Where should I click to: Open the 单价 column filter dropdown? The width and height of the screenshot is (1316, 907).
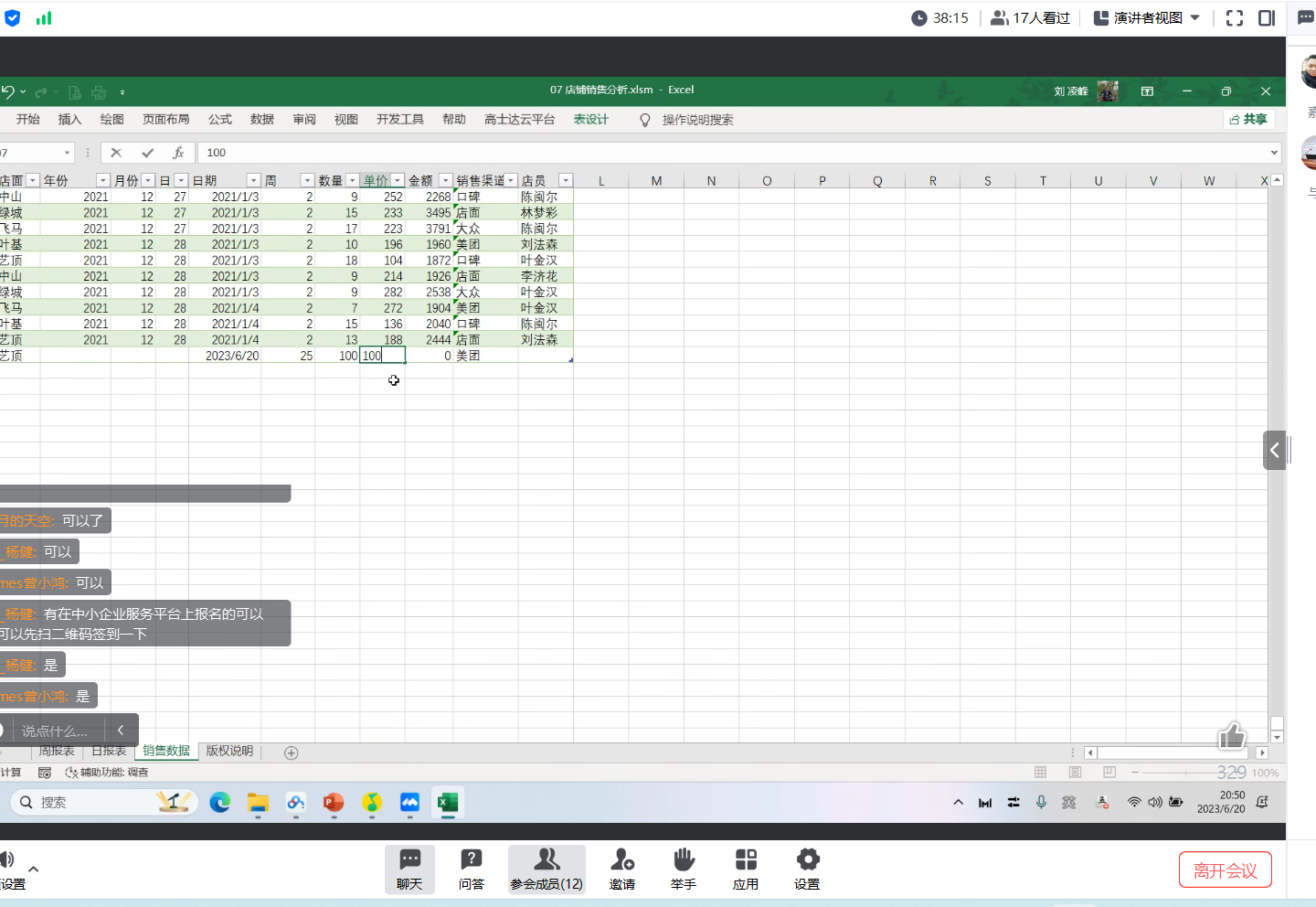pyautogui.click(x=398, y=181)
